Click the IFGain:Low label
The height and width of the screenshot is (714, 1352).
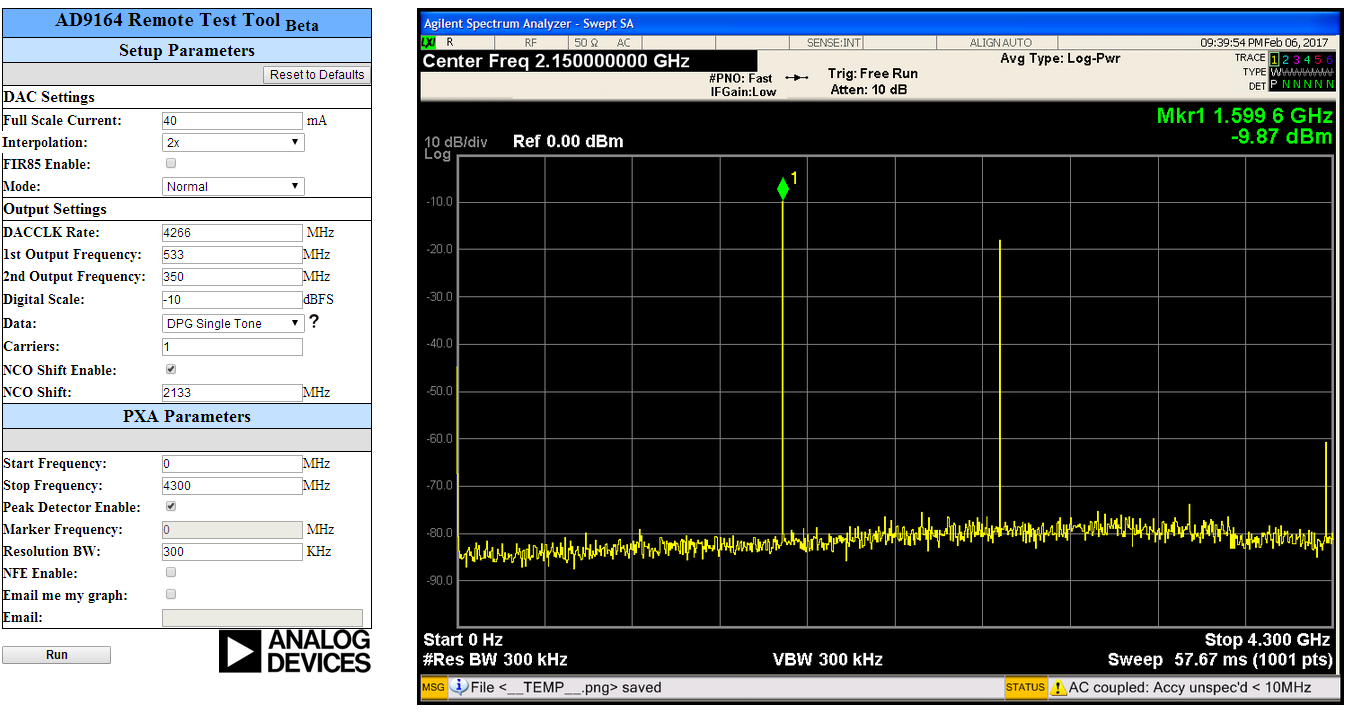[x=742, y=92]
